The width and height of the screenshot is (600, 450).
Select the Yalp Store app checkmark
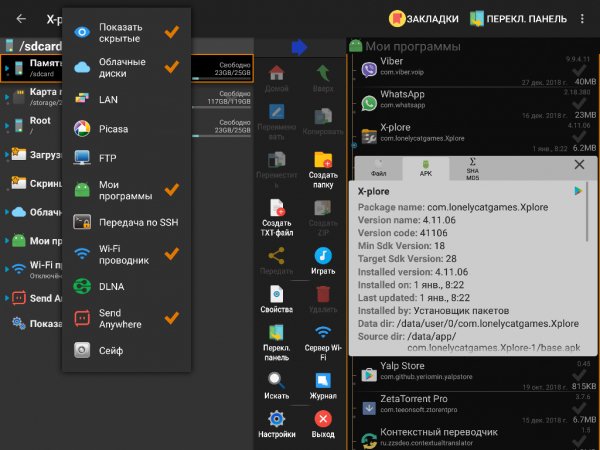click(579, 375)
